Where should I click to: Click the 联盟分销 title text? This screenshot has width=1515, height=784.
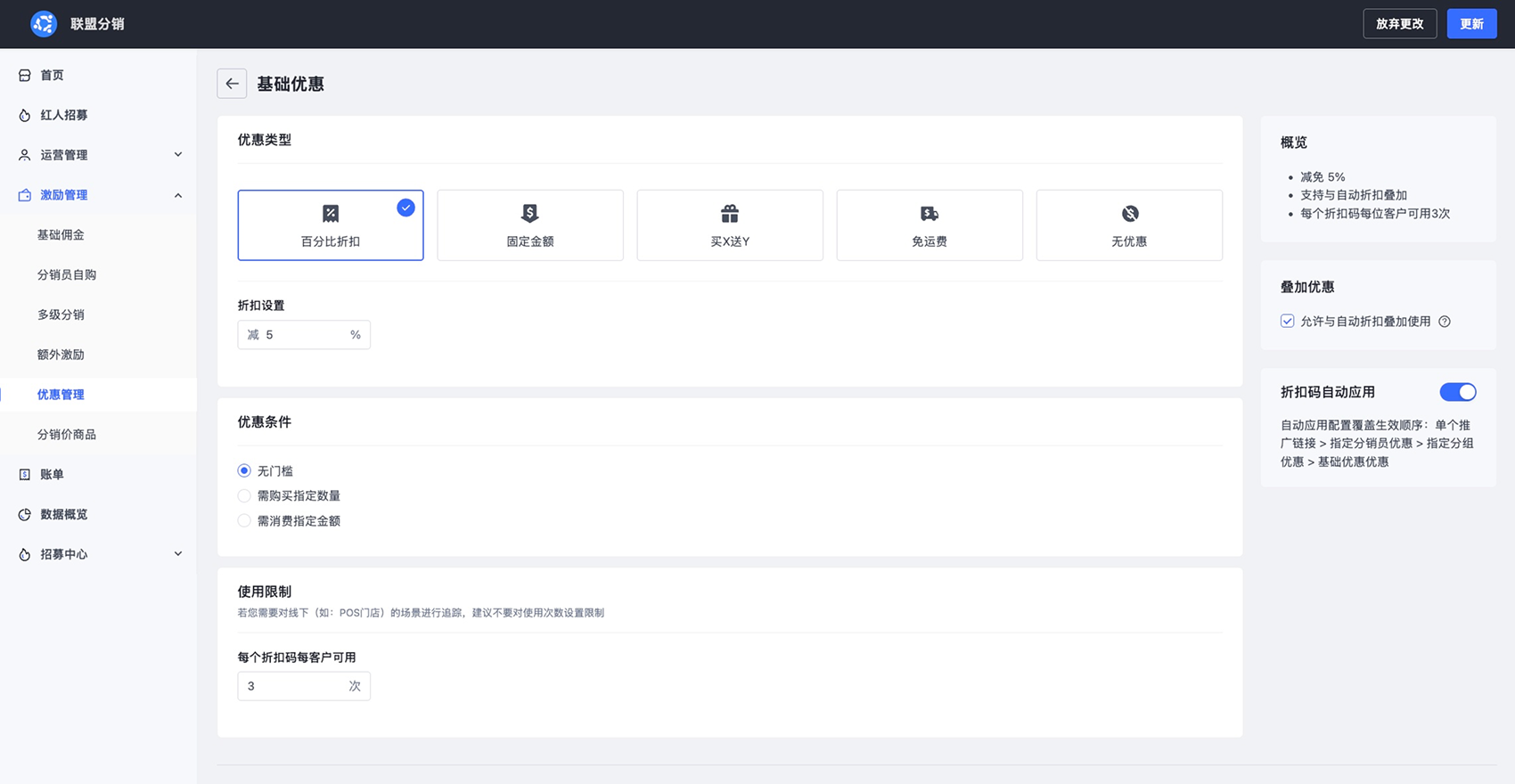pos(98,24)
